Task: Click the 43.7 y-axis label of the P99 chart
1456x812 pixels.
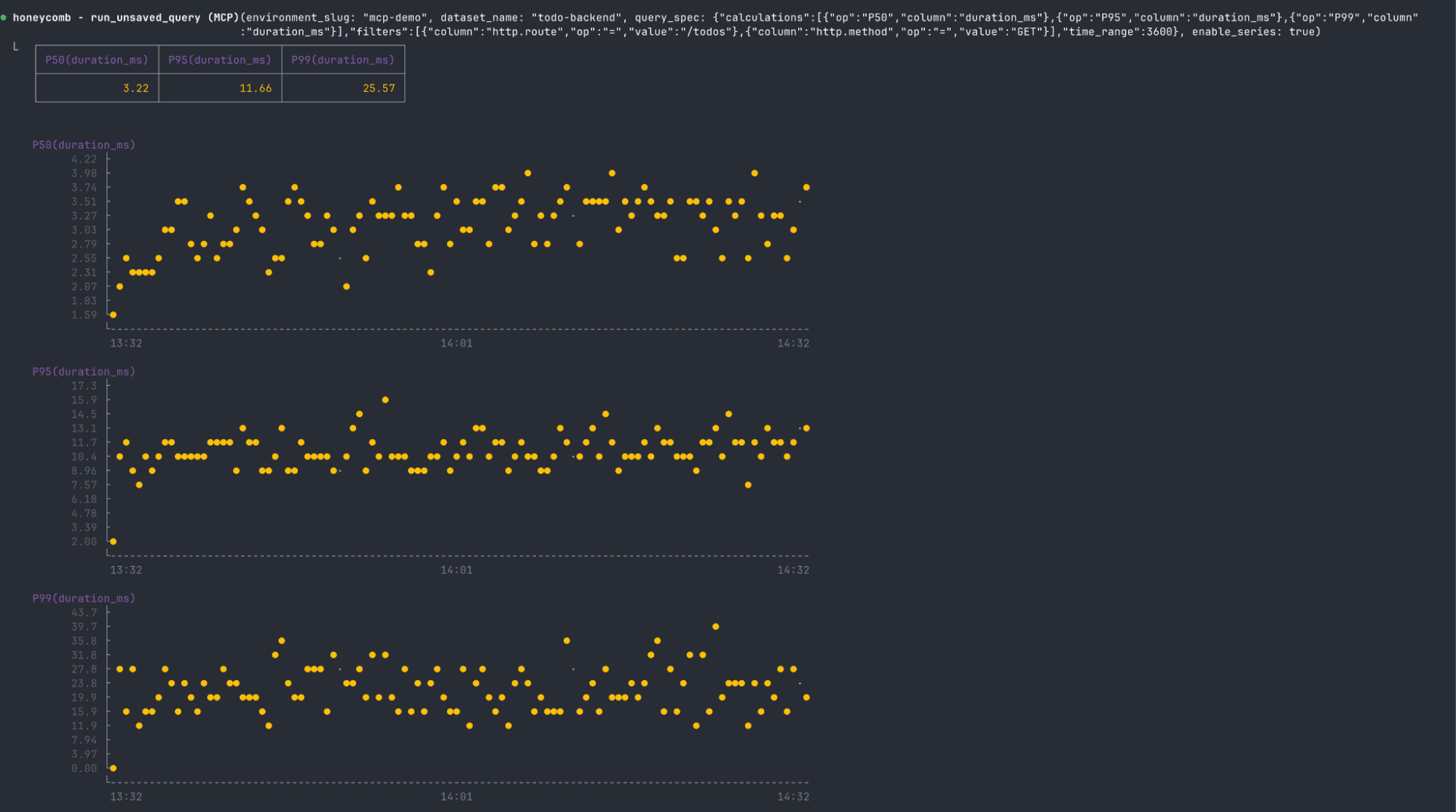Action: (84, 612)
